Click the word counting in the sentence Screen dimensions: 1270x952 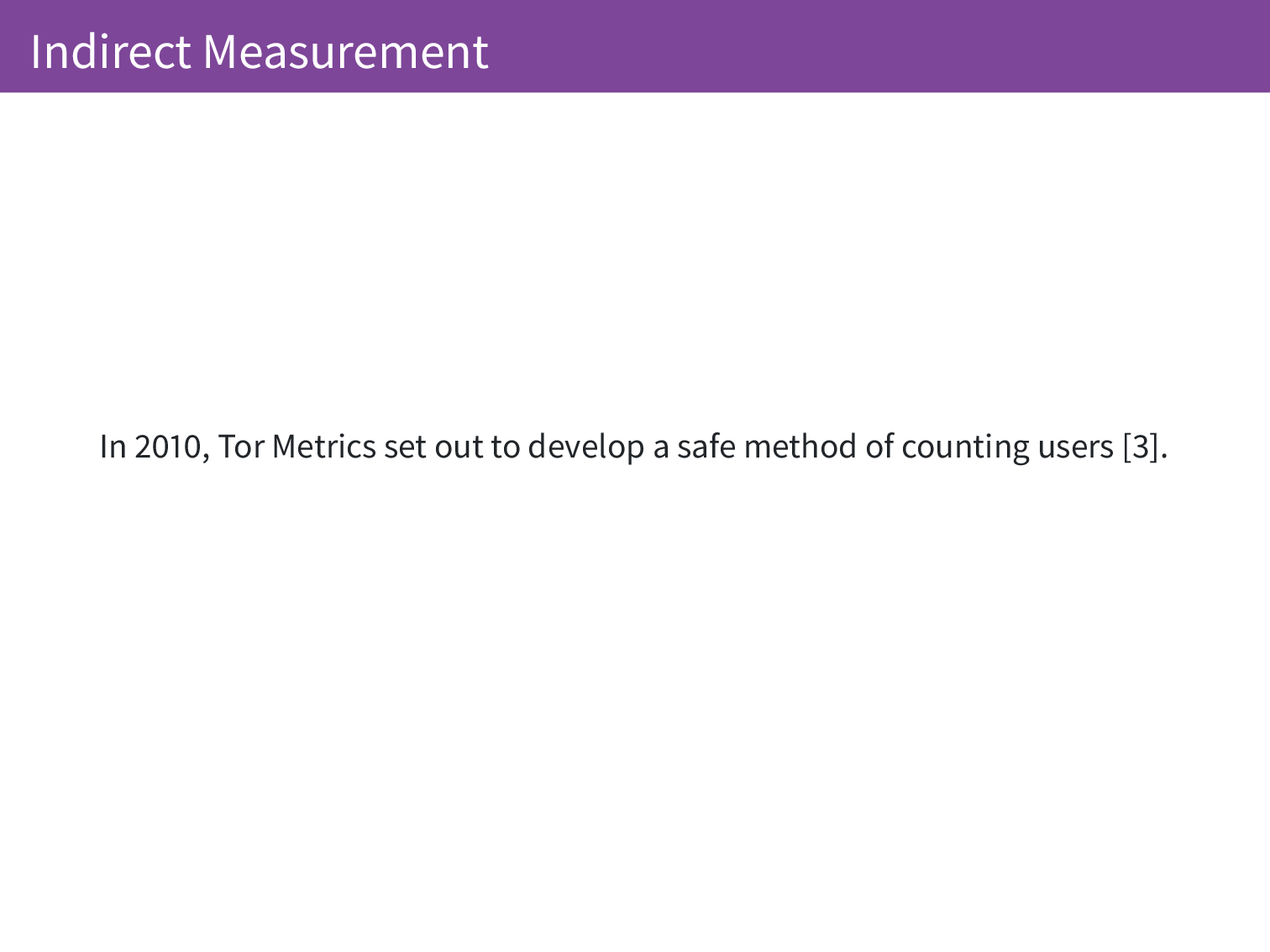coord(965,448)
